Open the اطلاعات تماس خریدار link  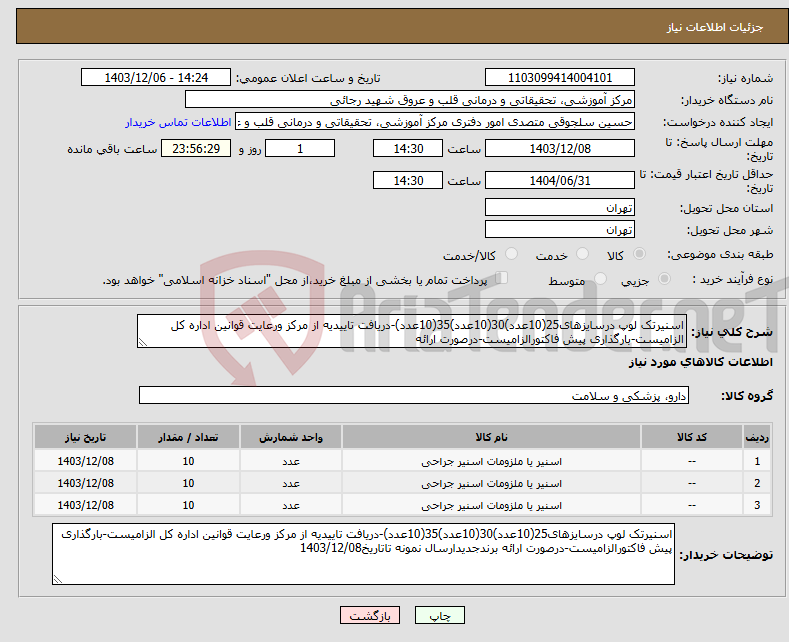(x=178, y=122)
